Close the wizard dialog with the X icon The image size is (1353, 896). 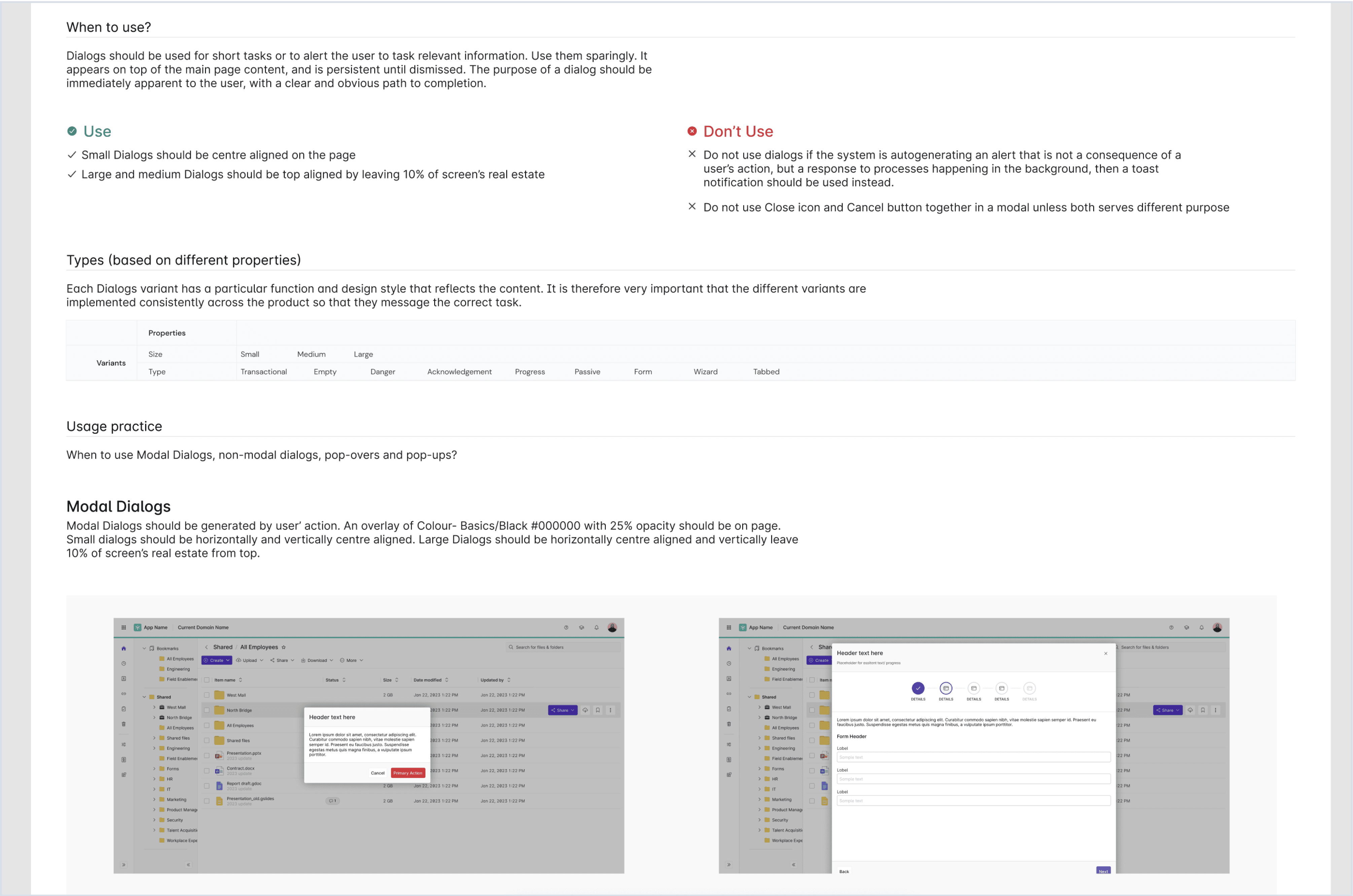pos(1106,653)
